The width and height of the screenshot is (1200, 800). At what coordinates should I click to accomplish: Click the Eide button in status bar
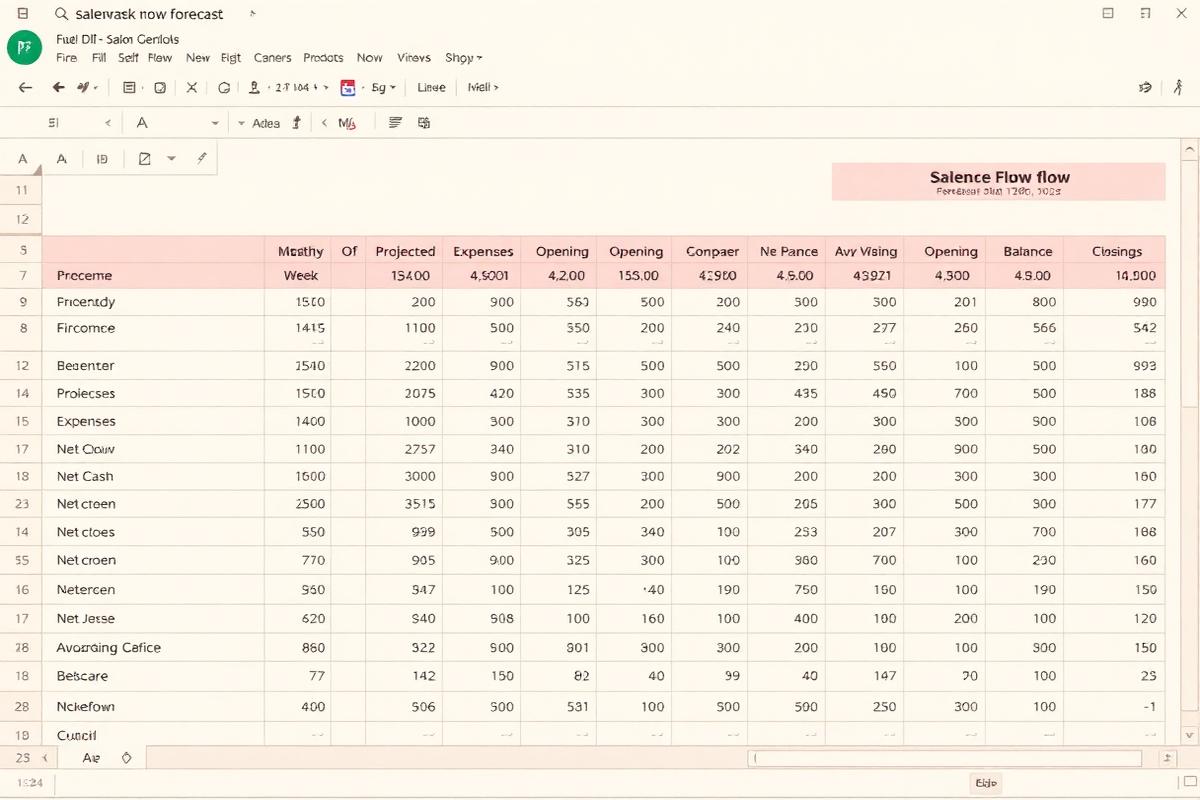pos(986,783)
